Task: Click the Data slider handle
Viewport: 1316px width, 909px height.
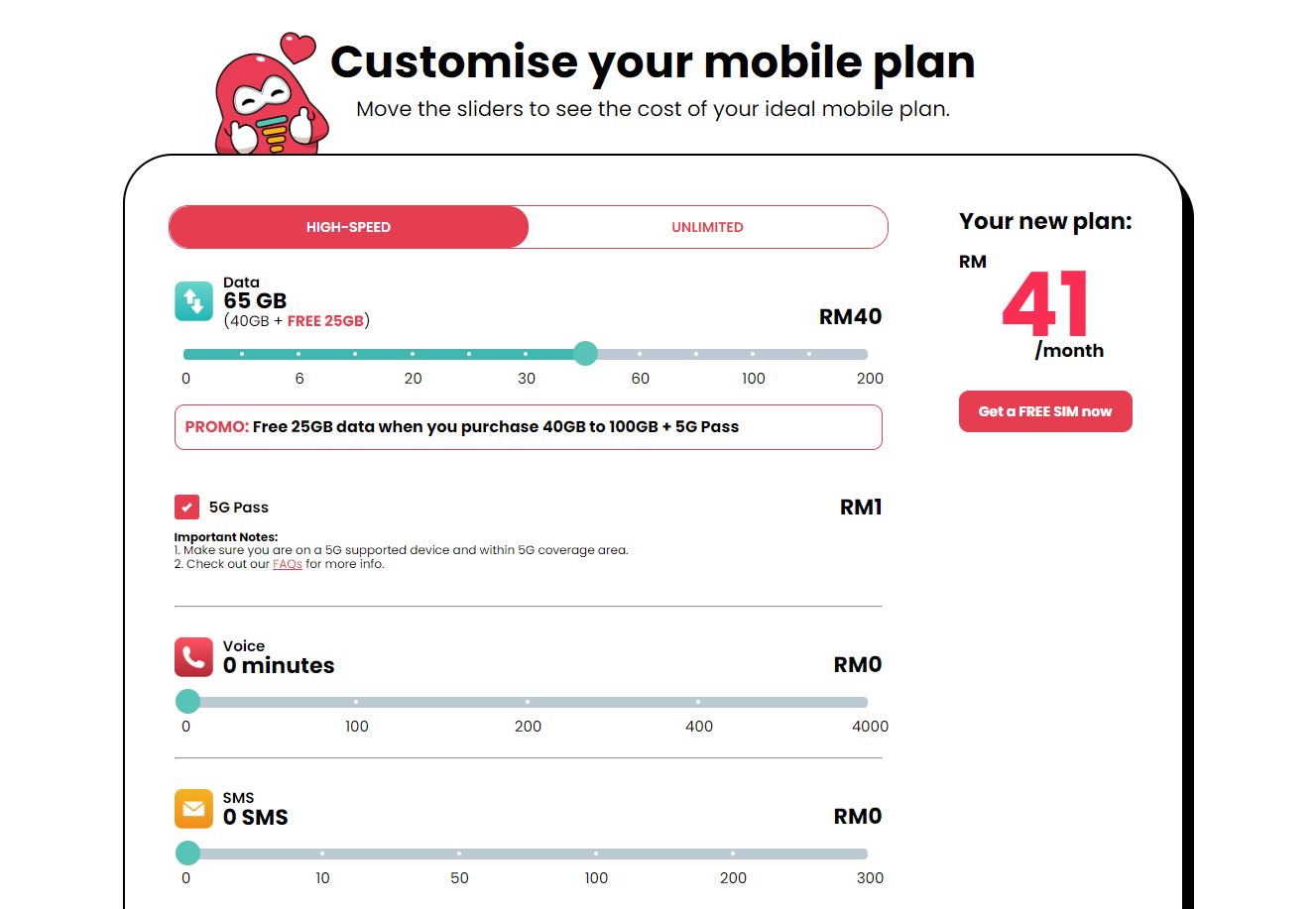Action: [585, 354]
